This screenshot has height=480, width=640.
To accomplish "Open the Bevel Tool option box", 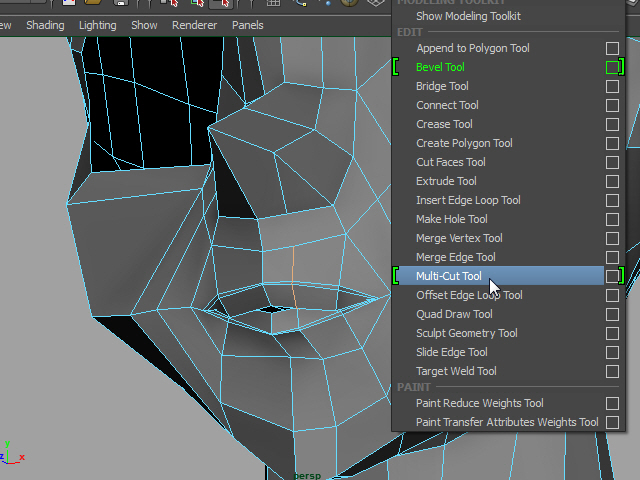I will [x=612, y=67].
